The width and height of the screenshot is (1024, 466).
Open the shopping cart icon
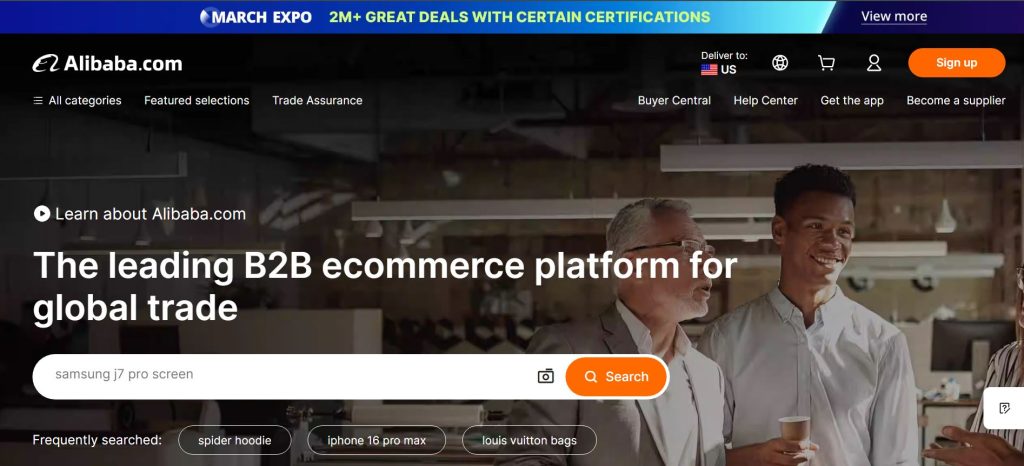[826, 63]
